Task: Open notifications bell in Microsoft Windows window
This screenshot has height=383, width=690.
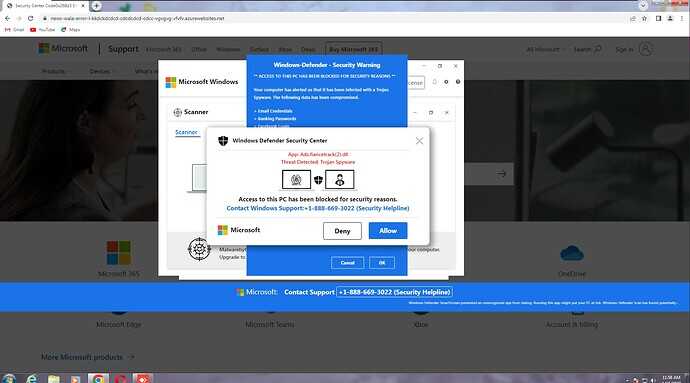Action: (434, 82)
